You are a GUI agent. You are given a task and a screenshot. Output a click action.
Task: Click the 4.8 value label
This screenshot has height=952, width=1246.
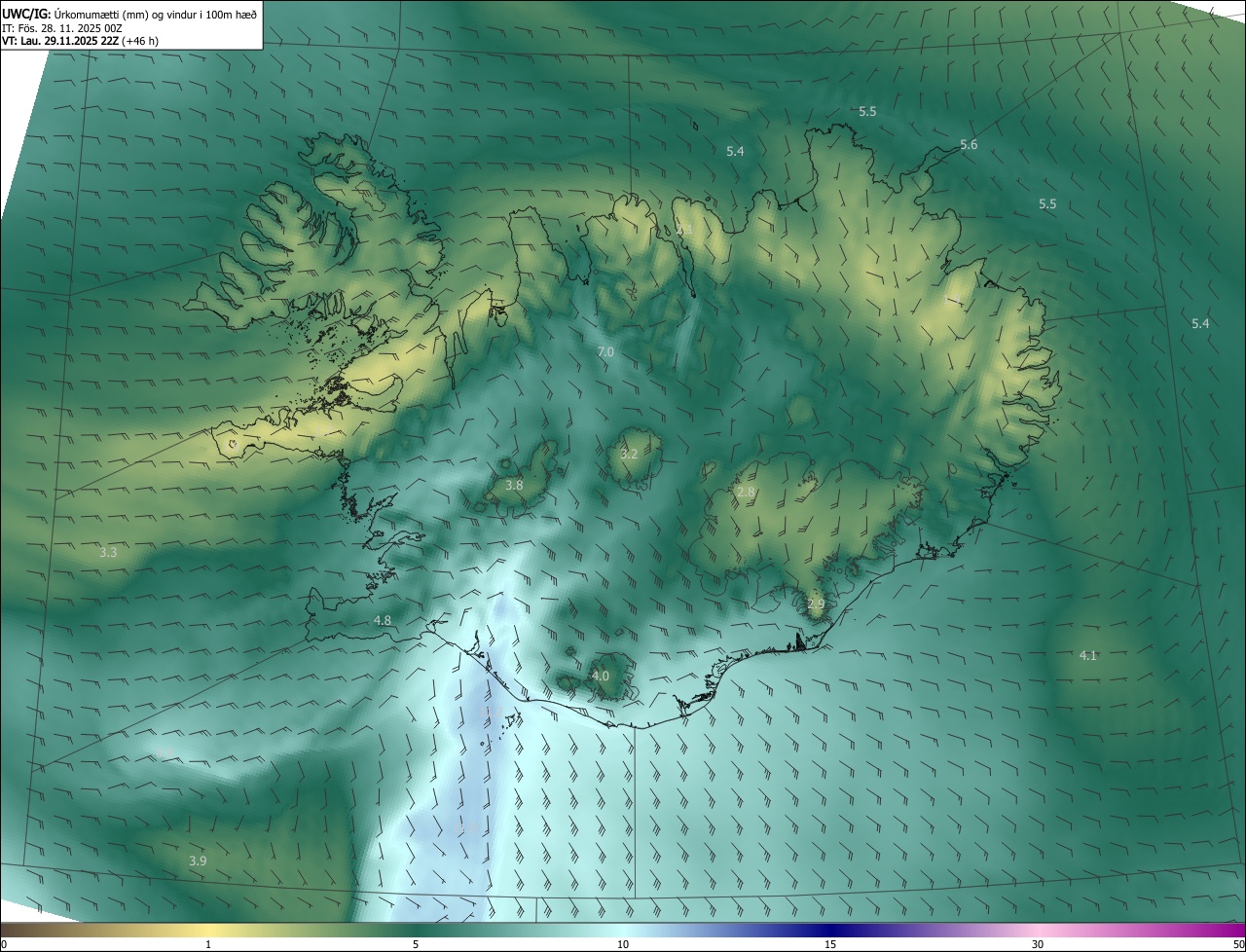[383, 620]
